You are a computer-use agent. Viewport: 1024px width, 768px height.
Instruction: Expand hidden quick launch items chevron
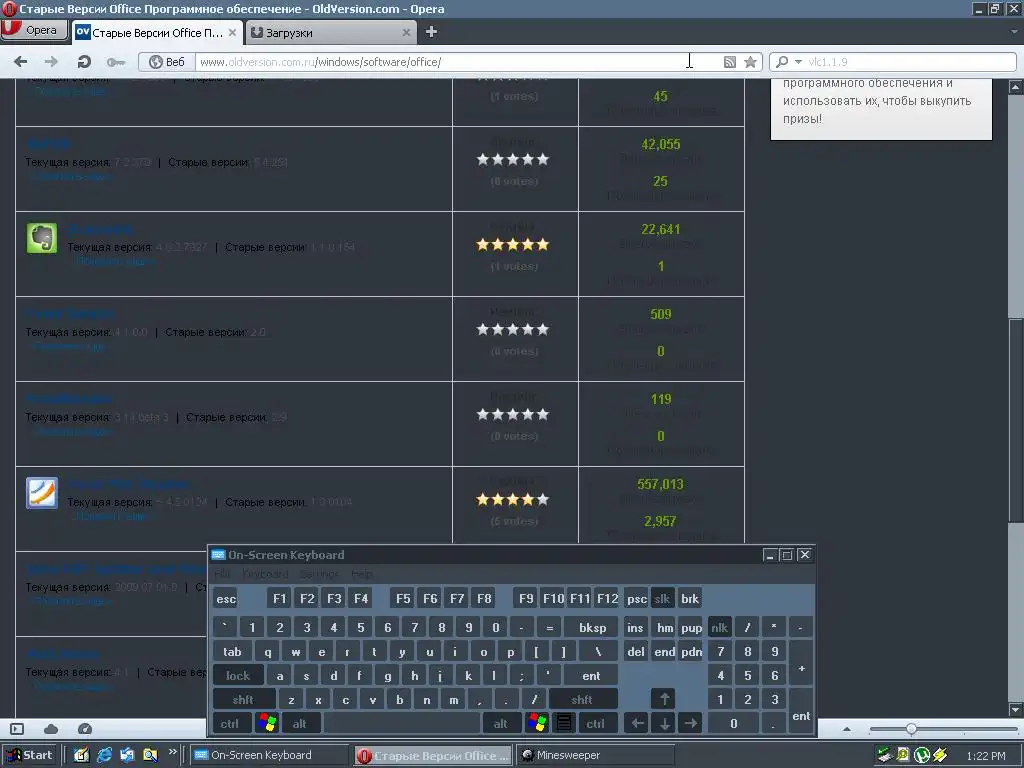tap(172, 752)
